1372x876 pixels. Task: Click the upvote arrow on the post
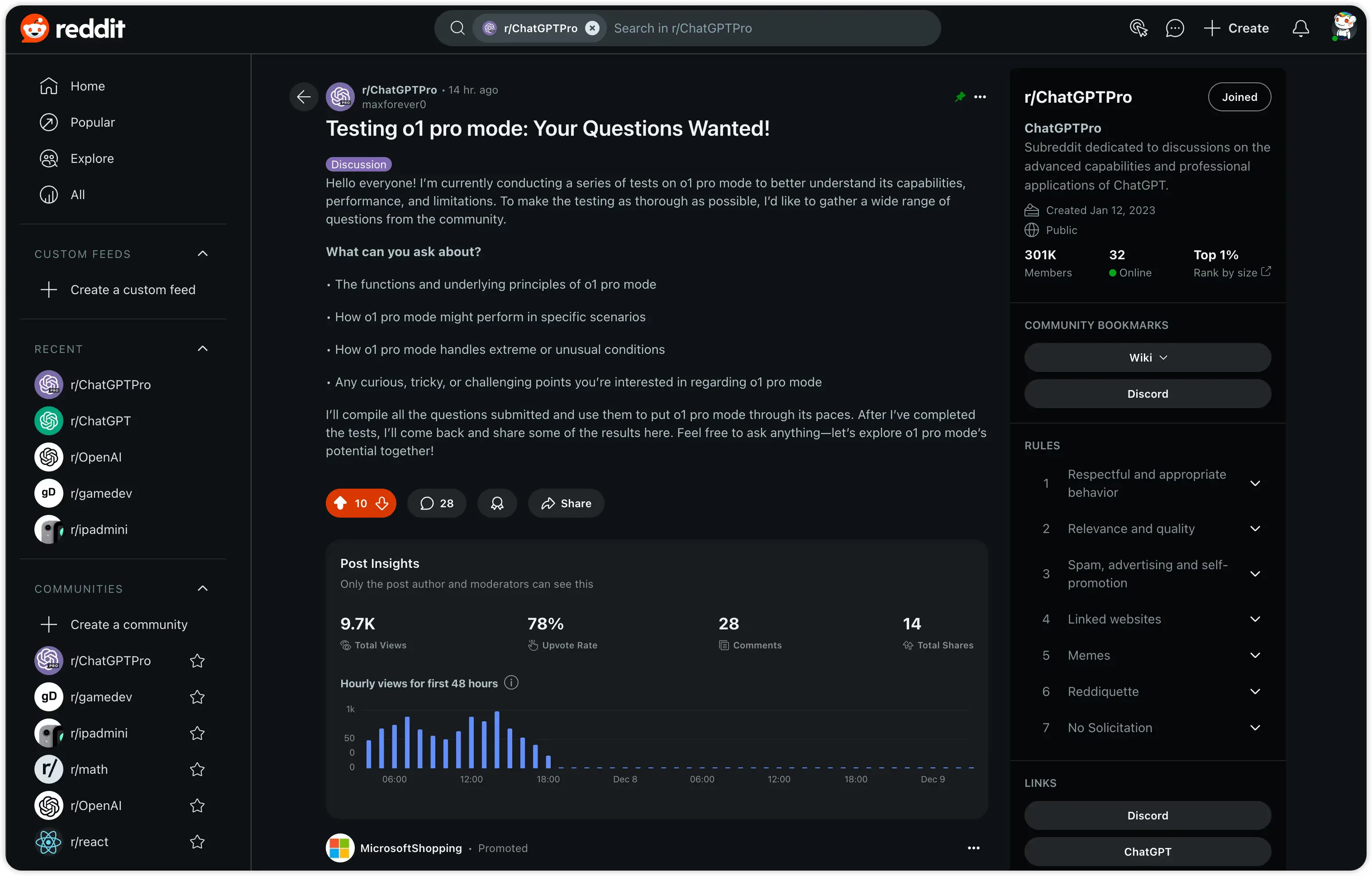pos(340,503)
